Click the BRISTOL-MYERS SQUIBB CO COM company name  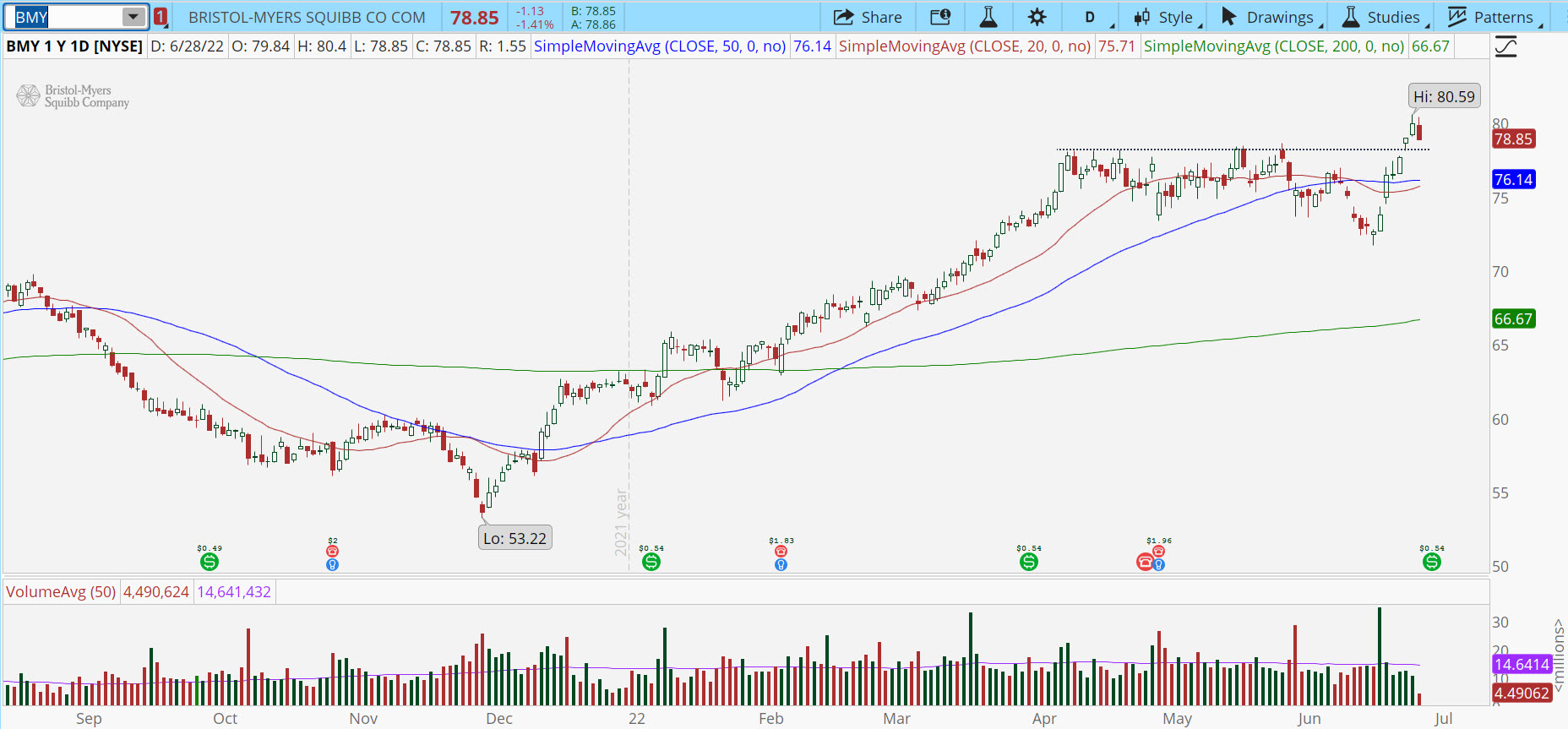307,17
